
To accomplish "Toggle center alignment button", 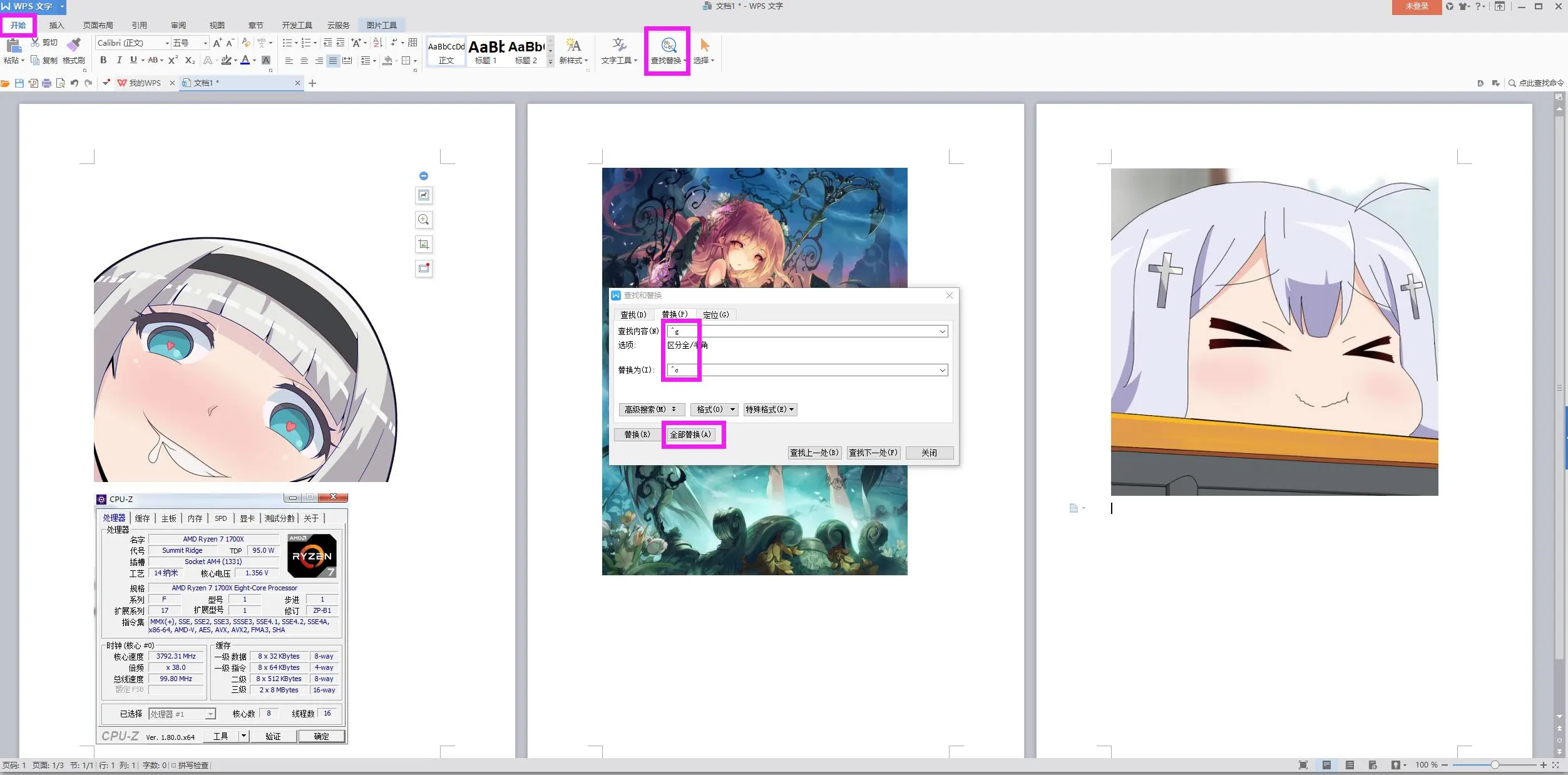I will pos(304,61).
